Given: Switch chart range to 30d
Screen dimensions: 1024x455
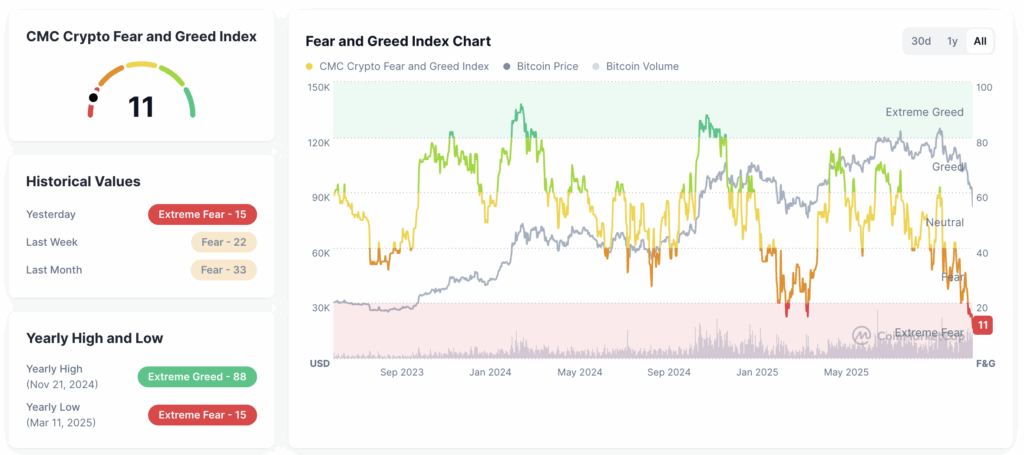Looking at the screenshot, I should (x=921, y=41).
